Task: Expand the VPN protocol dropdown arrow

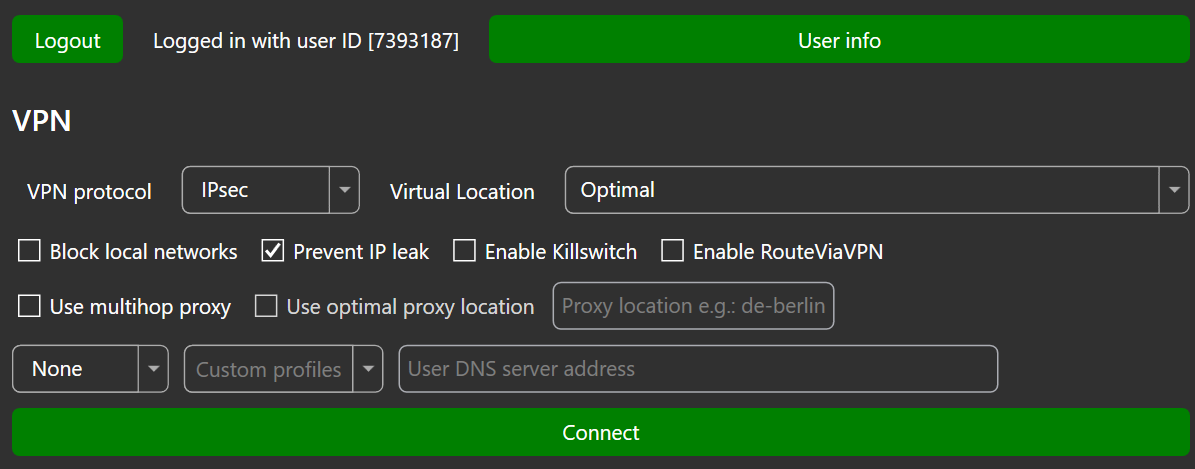Action: (x=344, y=190)
